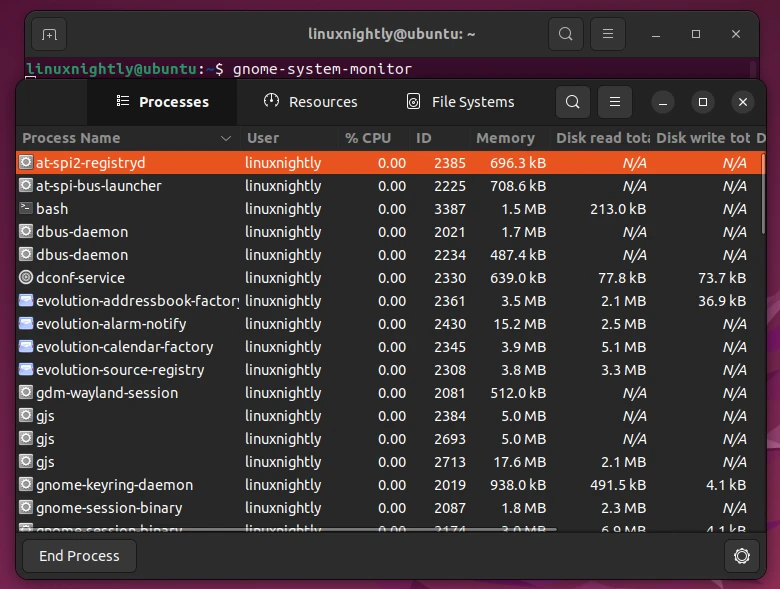Image resolution: width=780 pixels, height=589 pixels.
Task: Sort by Memory column header
Action: click(x=509, y=138)
